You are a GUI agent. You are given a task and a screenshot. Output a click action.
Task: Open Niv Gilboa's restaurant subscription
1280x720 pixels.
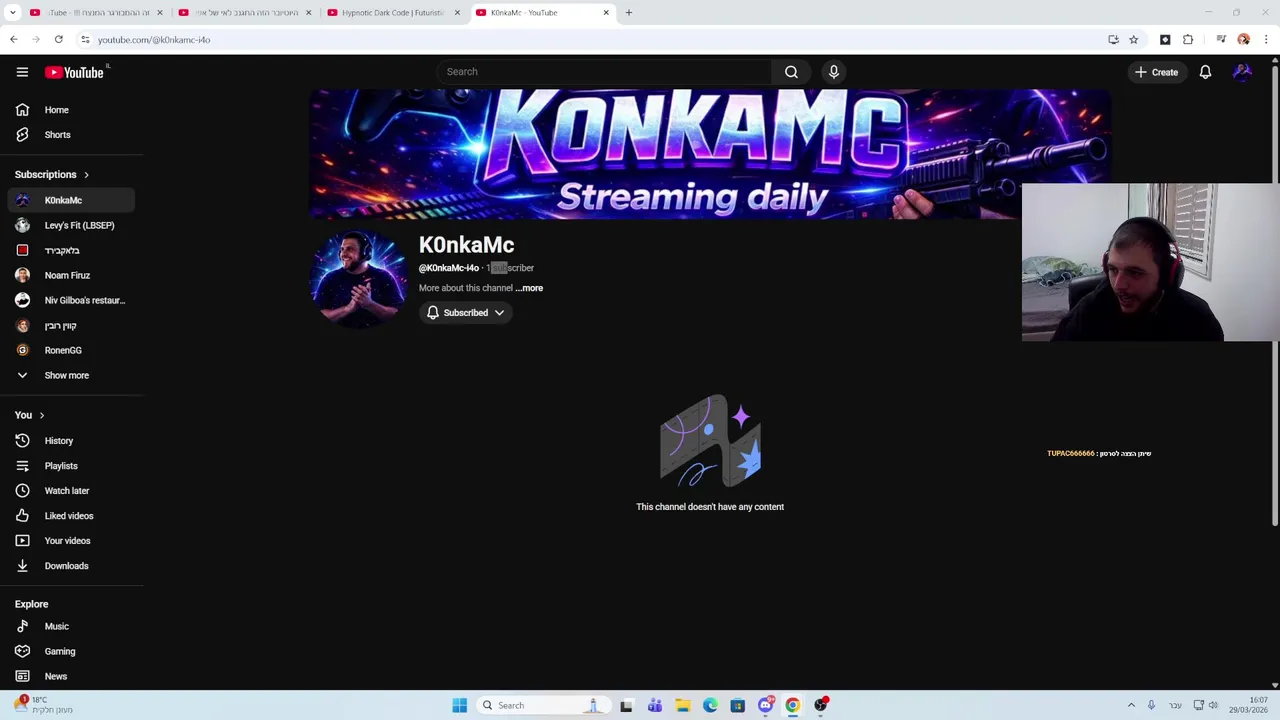[x=71, y=300]
